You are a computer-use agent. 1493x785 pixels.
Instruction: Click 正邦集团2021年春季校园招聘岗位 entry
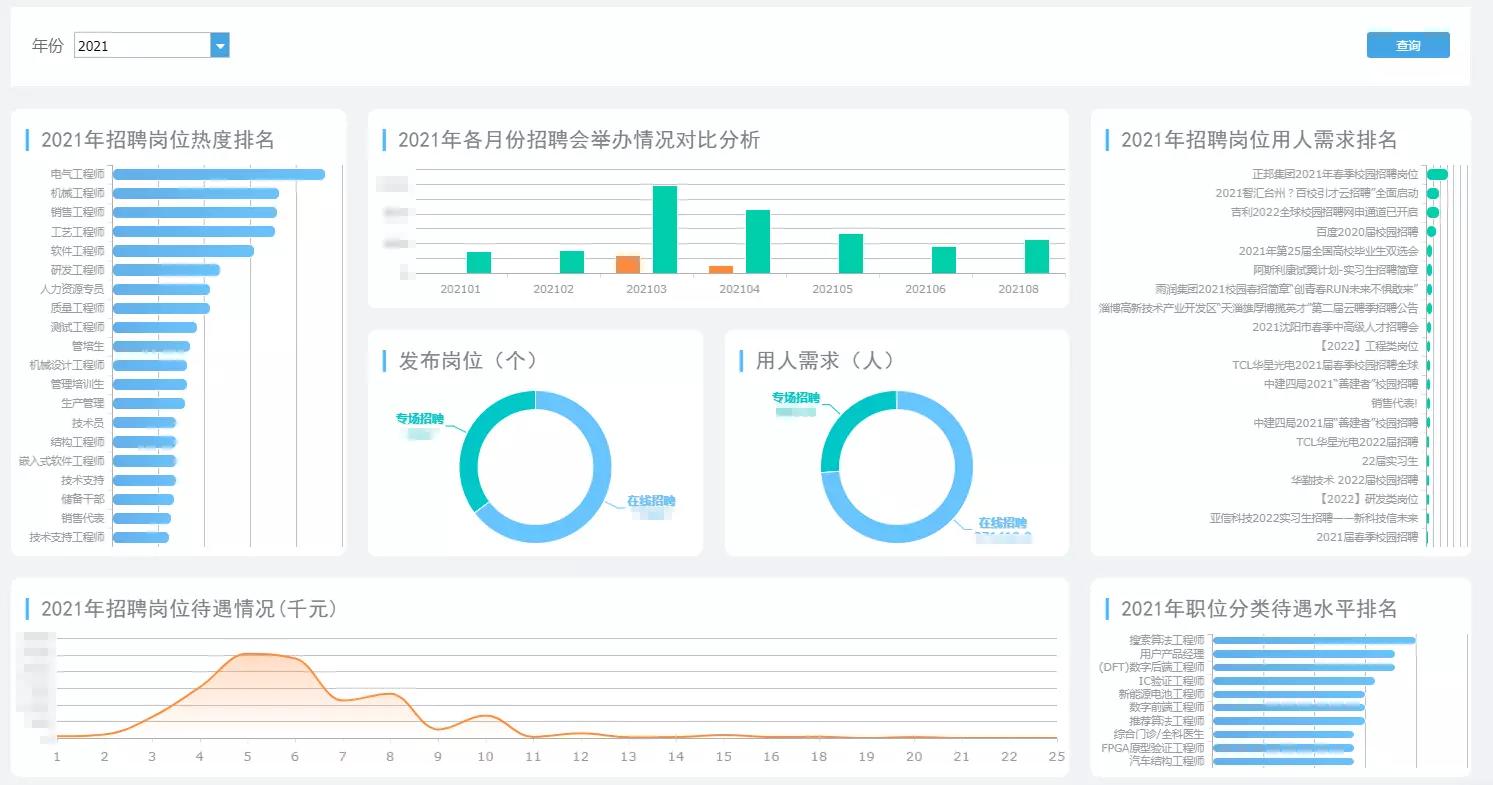1335,174
